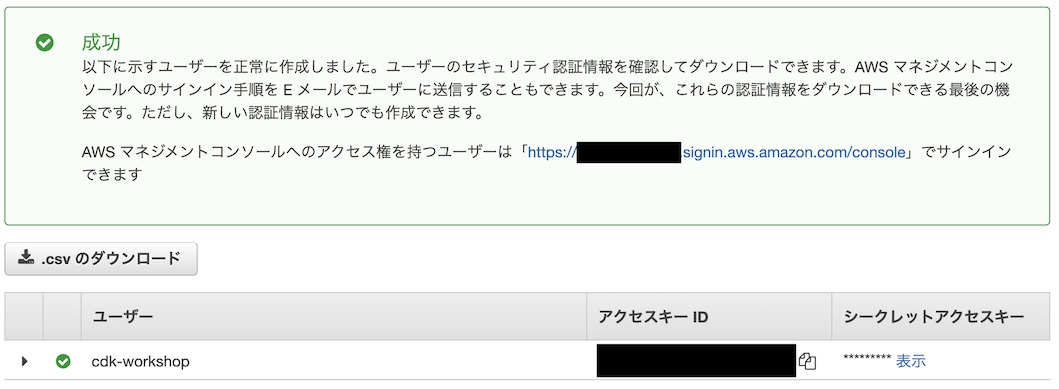Show the secret access key via 表示

tap(910, 361)
